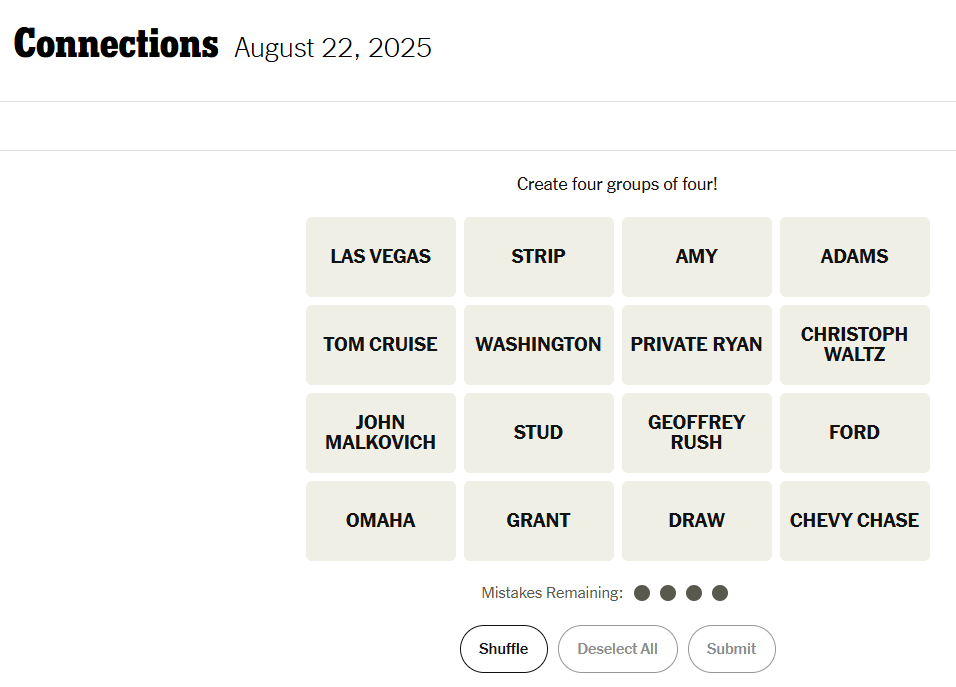This screenshot has width=956, height=687.
Task: Click the WASHINGTON word tile
Action: [x=539, y=345]
